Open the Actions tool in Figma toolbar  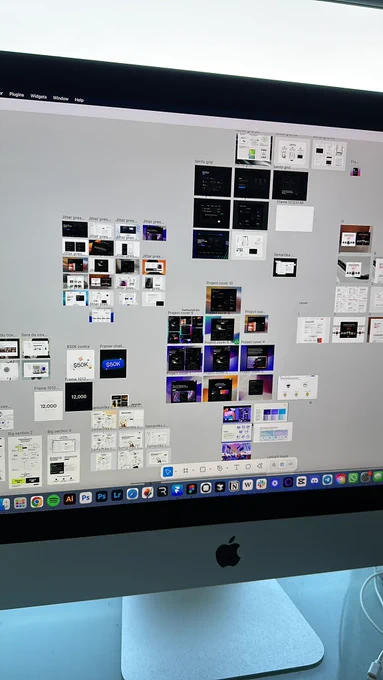click(260, 466)
